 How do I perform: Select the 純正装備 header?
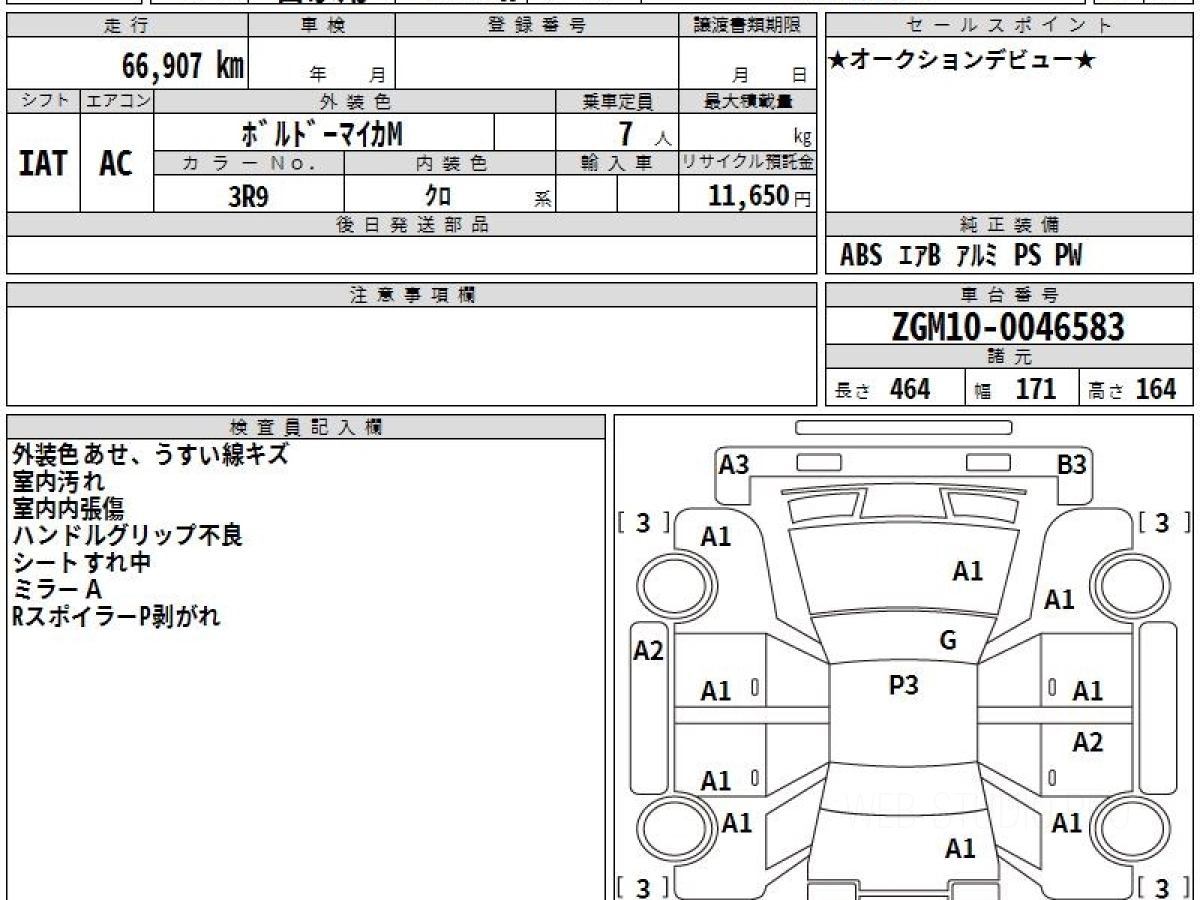pos(1010,225)
